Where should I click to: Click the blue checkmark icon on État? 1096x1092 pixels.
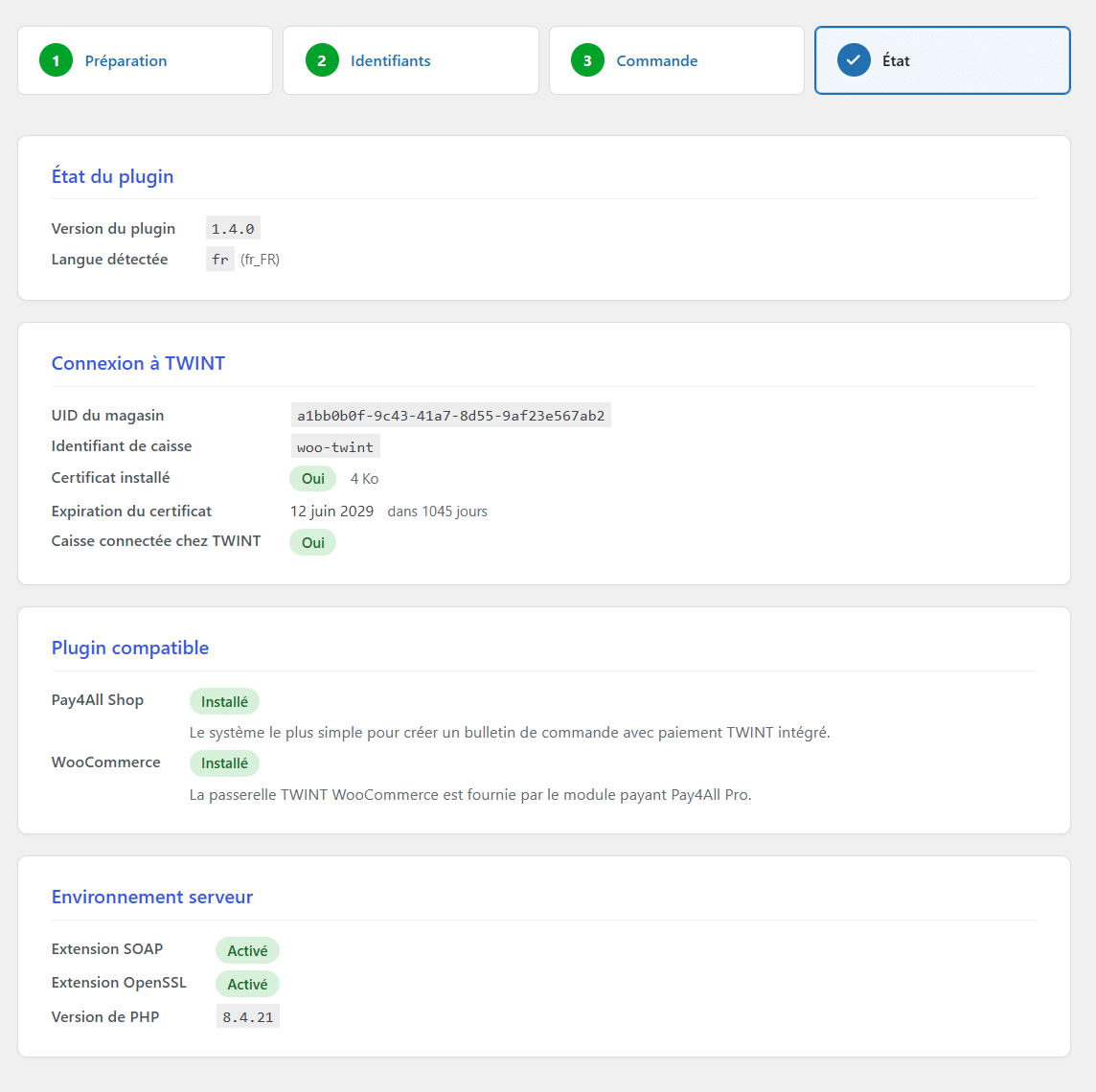pos(854,60)
